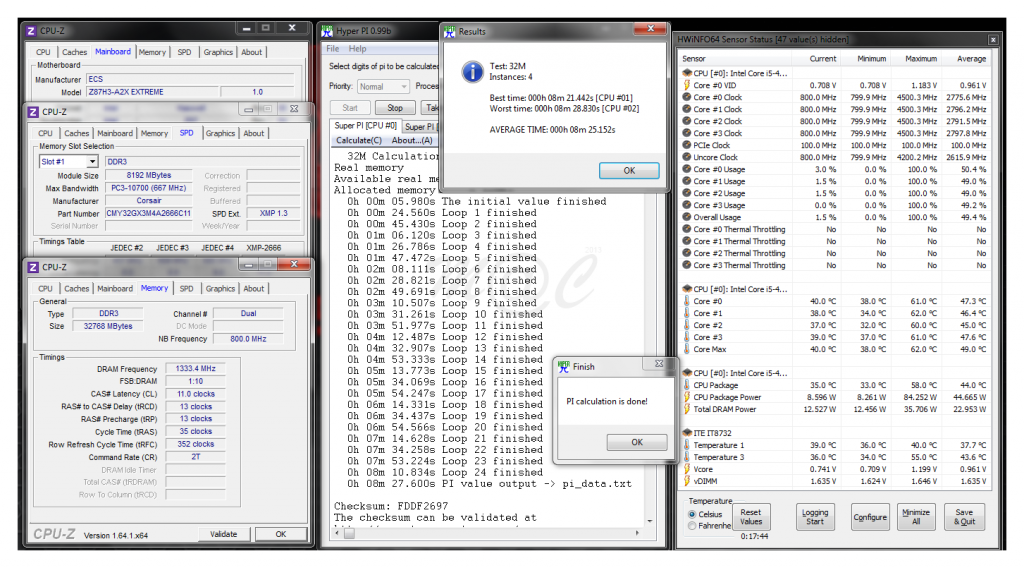Open the Calculate(C) menu in Super PI
1024x567 pixels.
click(x=360, y=140)
